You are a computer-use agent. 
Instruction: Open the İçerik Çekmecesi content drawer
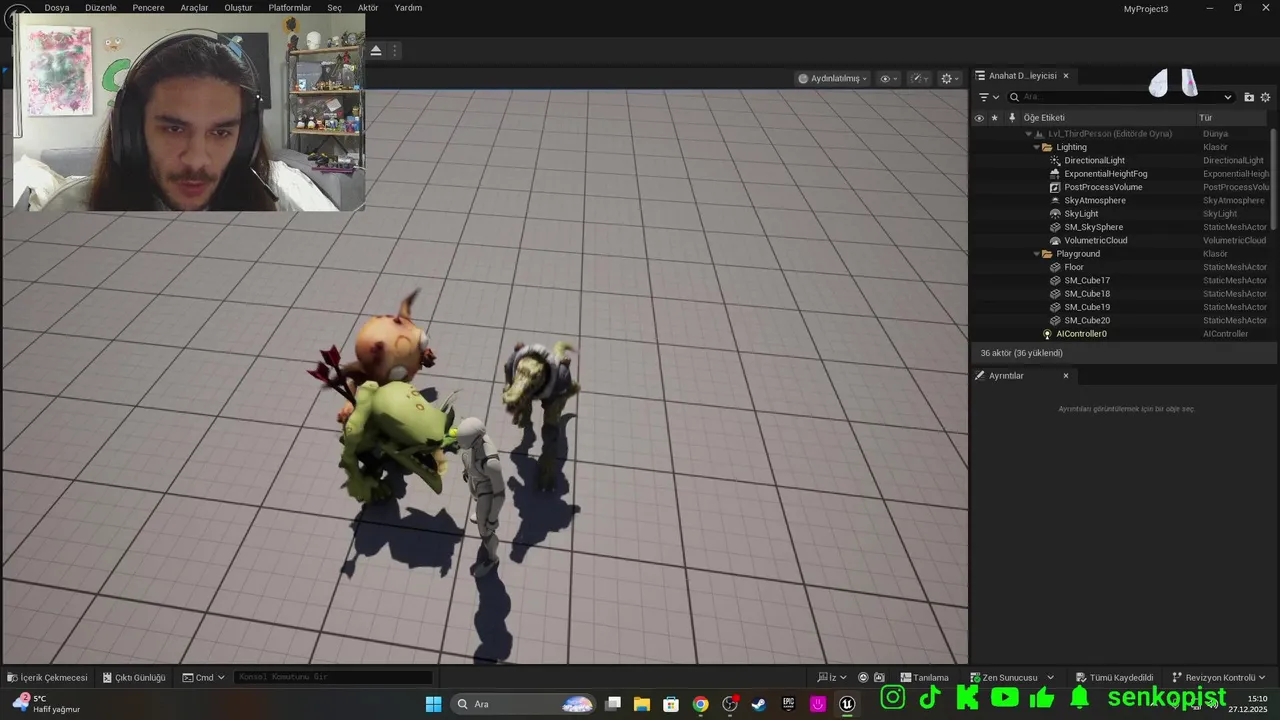(x=47, y=677)
